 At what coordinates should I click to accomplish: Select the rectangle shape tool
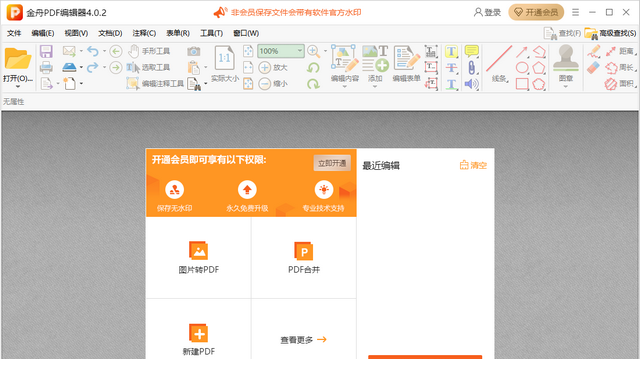tap(522, 84)
